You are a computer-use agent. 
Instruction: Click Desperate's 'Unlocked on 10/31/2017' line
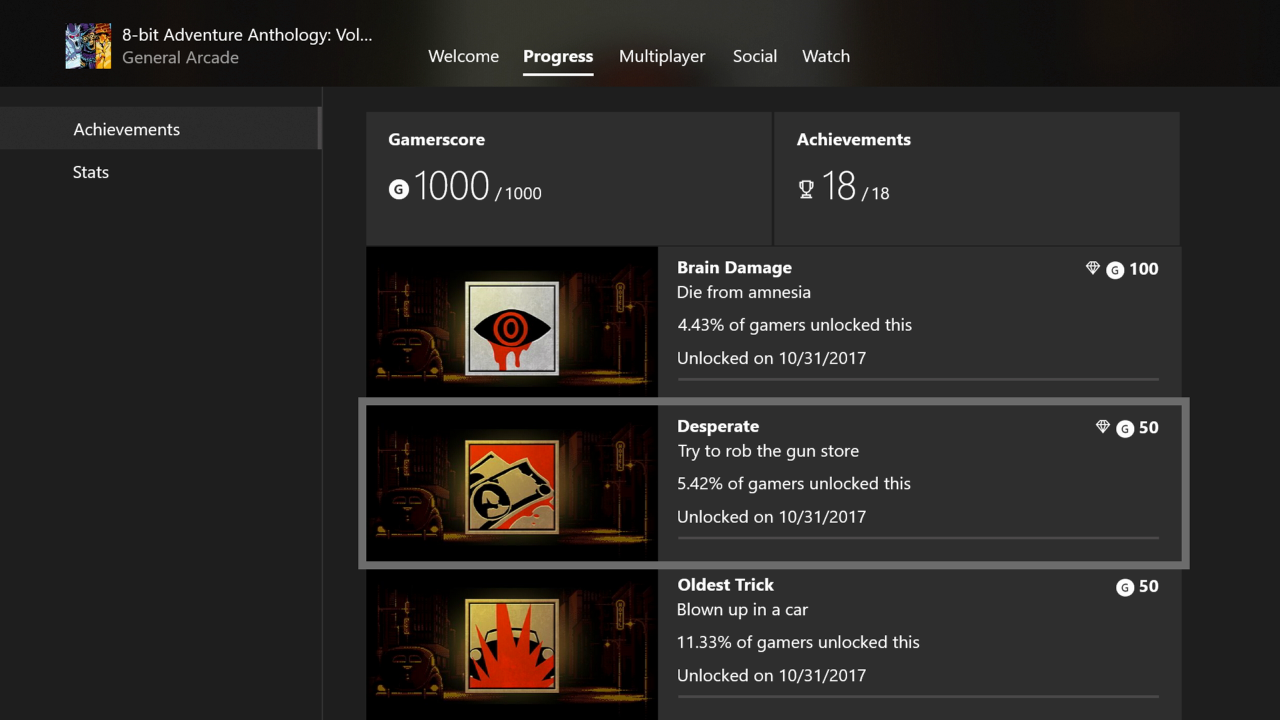(771, 517)
